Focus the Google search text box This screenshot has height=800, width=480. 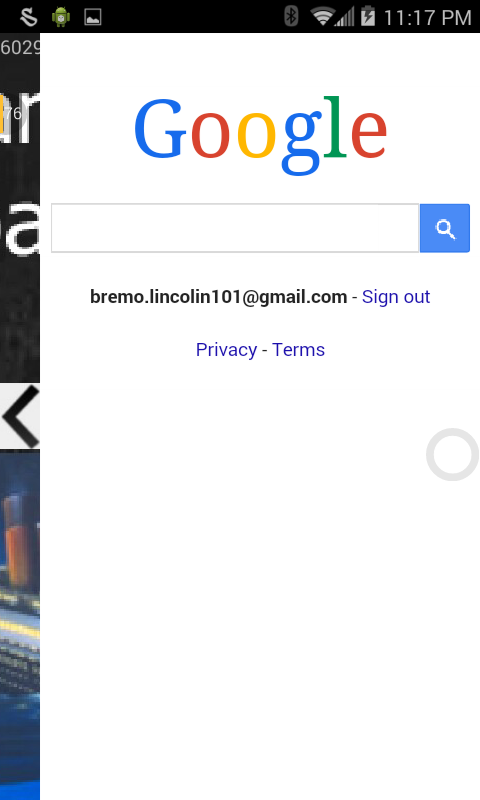[235, 228]
